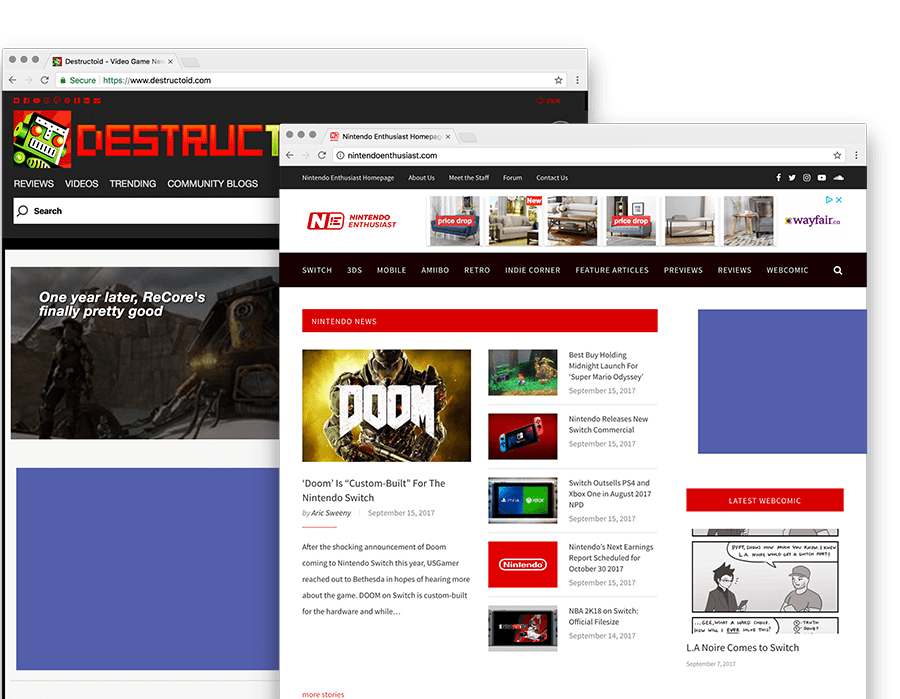Select Indie Corner from the navigation bar
Image resolution: width=900 pixels, height=699 pixels.
point(532,270)
